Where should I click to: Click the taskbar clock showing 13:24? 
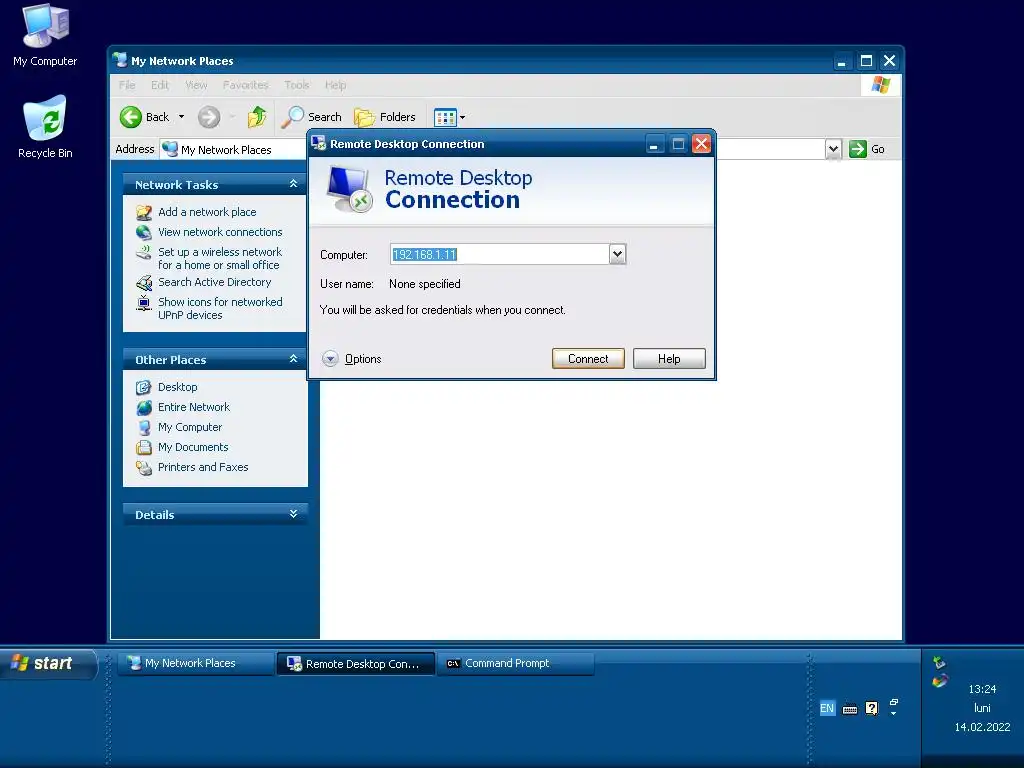(x=982, y=689)
